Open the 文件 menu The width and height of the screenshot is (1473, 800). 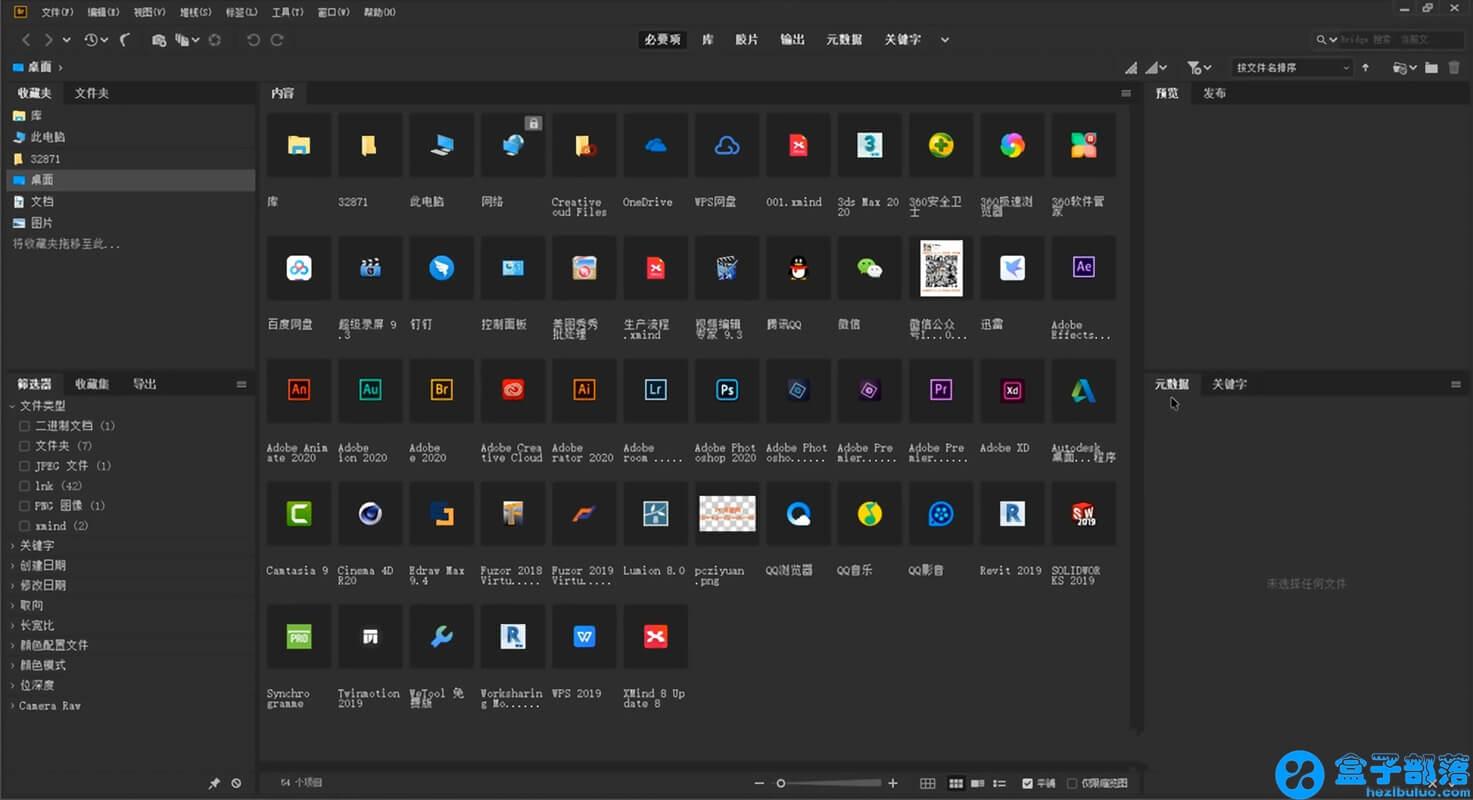[x=57, y=12]
